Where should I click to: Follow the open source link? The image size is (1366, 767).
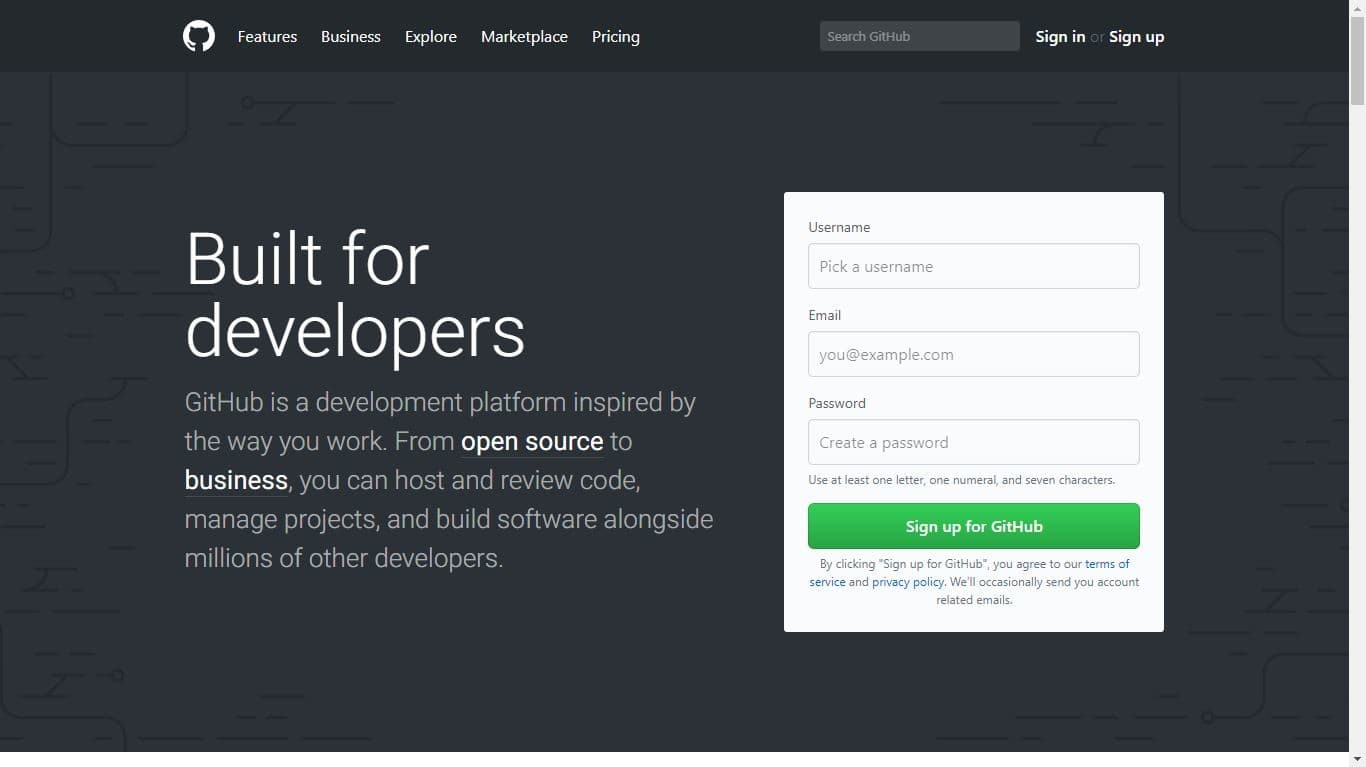[531, 441]
